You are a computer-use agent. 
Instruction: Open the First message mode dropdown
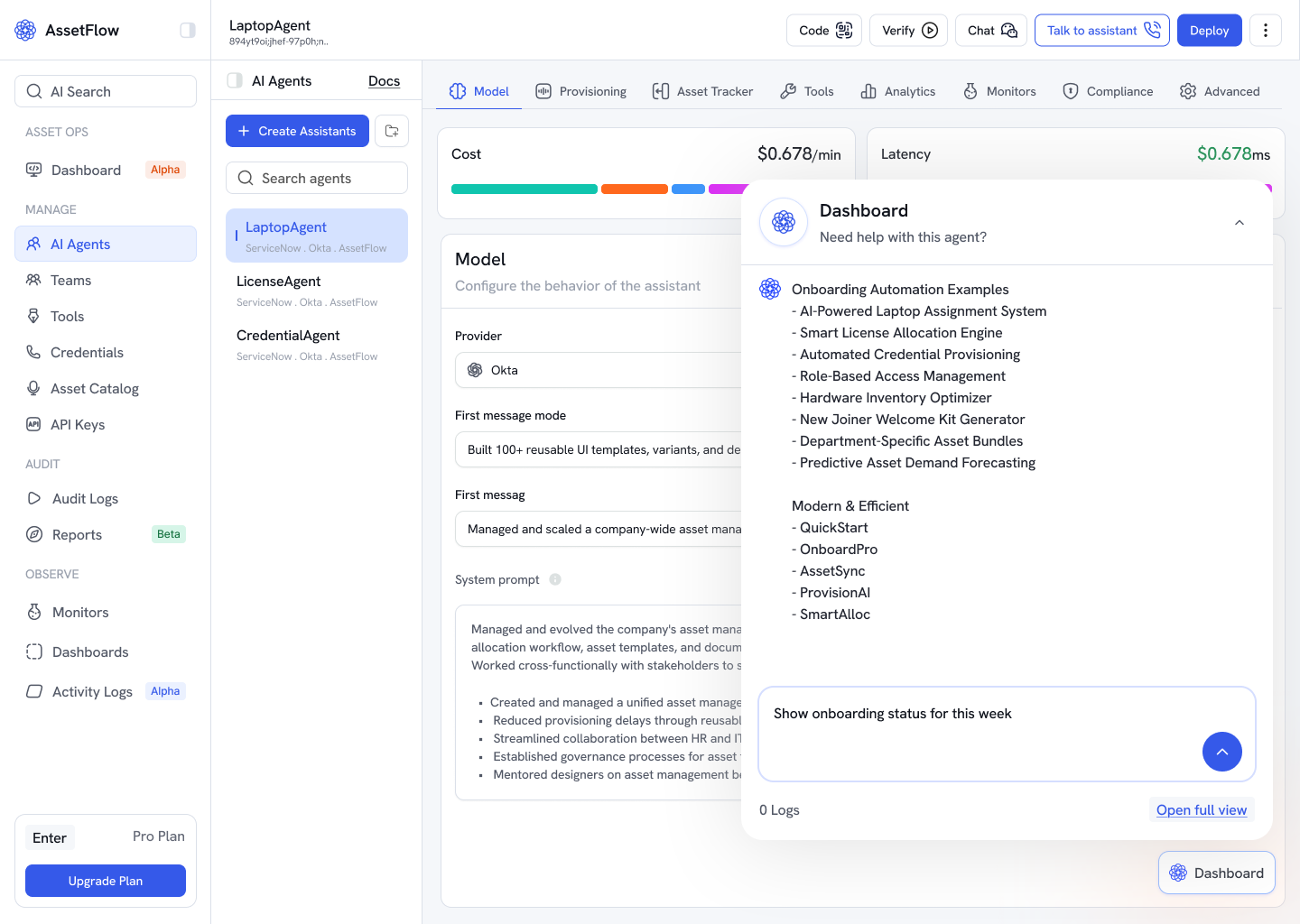pos(598,449)
